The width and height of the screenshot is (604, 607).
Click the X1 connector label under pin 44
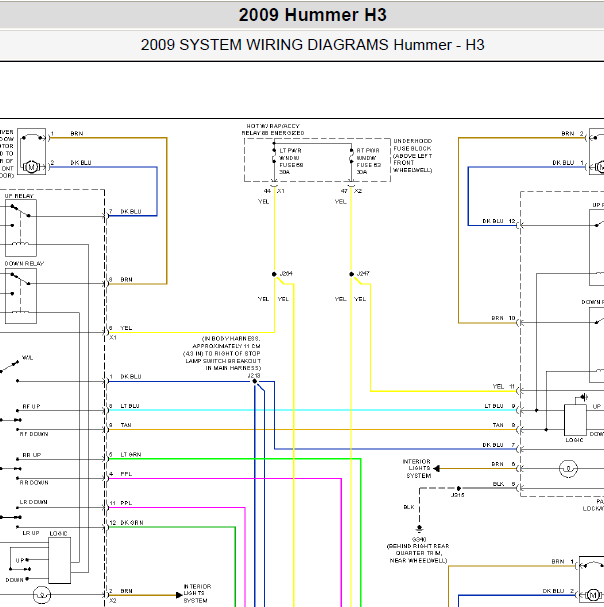(x=281, y=191)
